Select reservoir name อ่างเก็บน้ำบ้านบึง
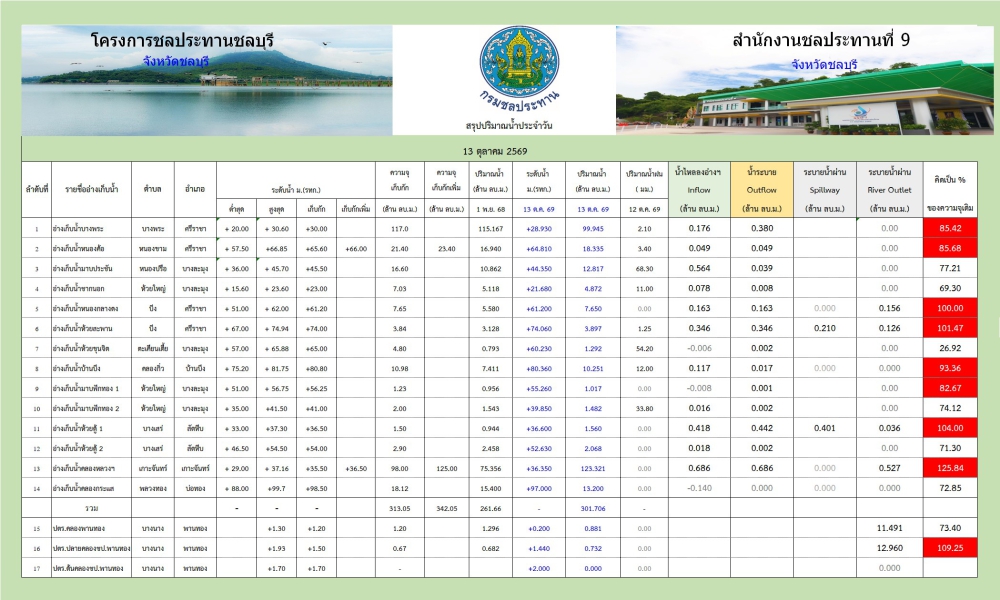 pos(77,369)
